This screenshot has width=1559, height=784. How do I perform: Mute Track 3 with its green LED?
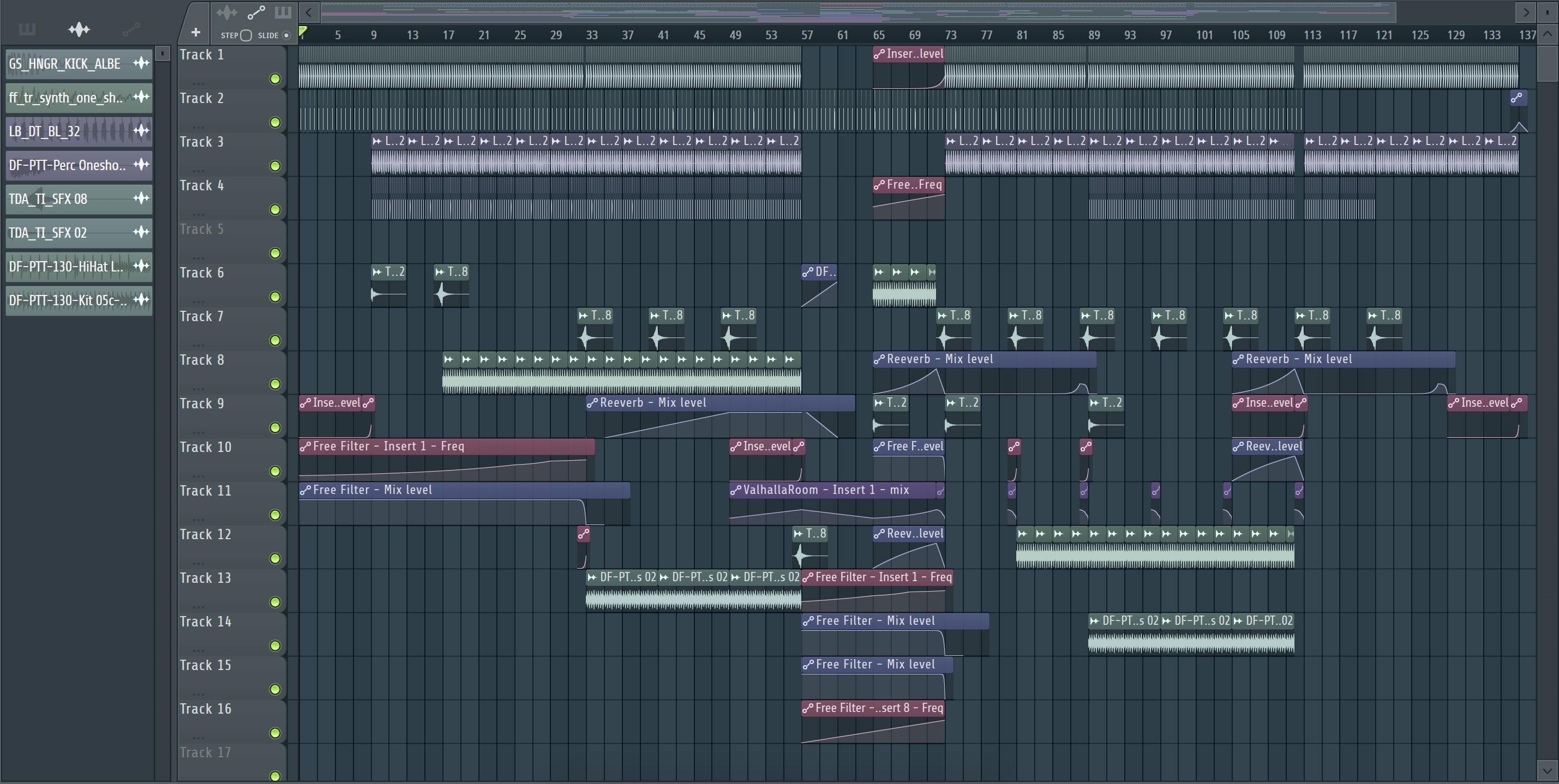click(x=275, y=166)
